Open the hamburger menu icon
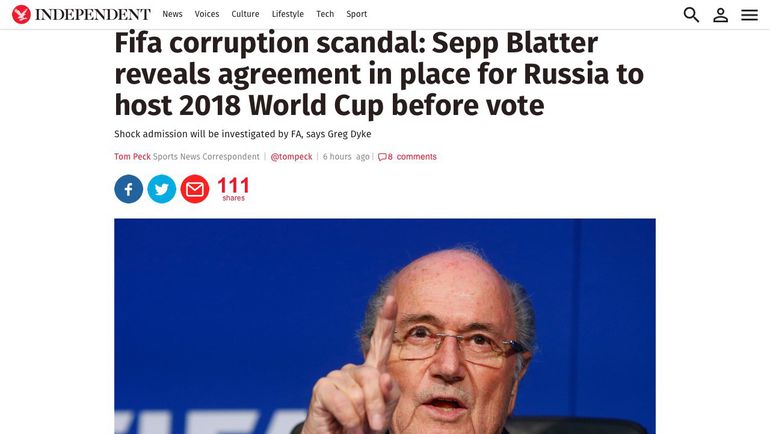Screen dimensions: 770x434 tap(749, 15)
